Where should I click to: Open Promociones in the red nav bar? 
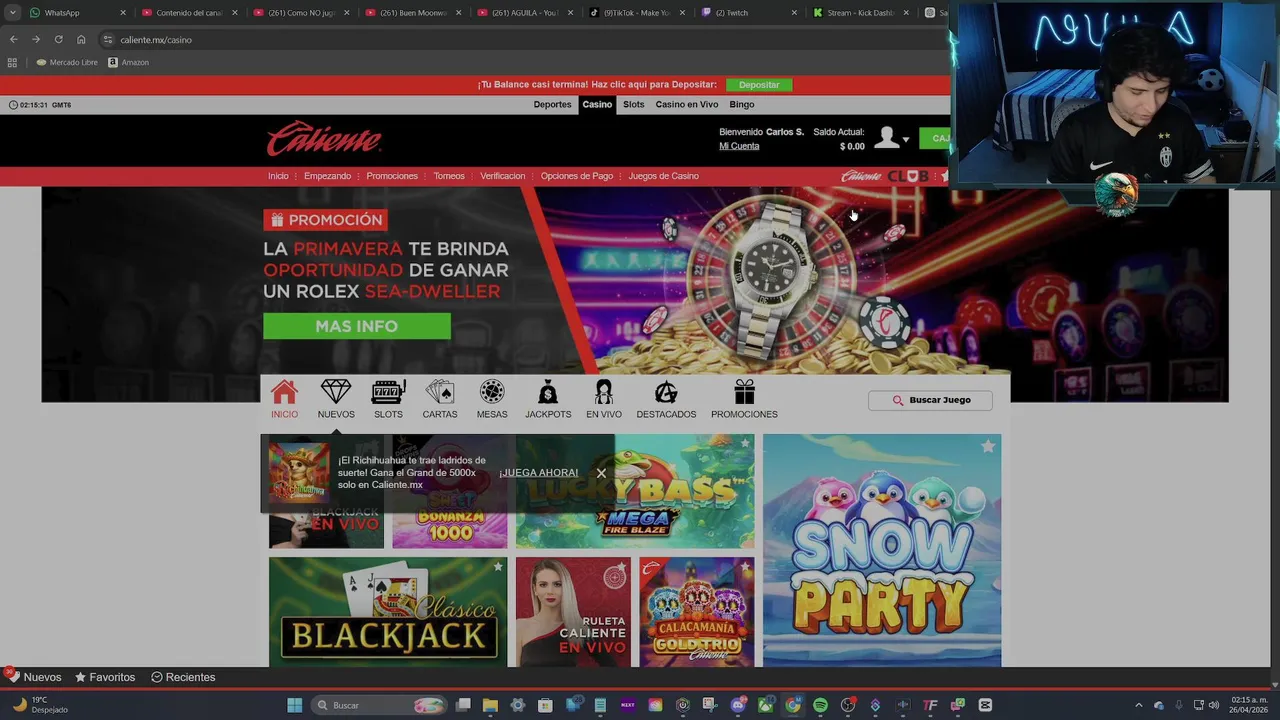pos(392,176)
